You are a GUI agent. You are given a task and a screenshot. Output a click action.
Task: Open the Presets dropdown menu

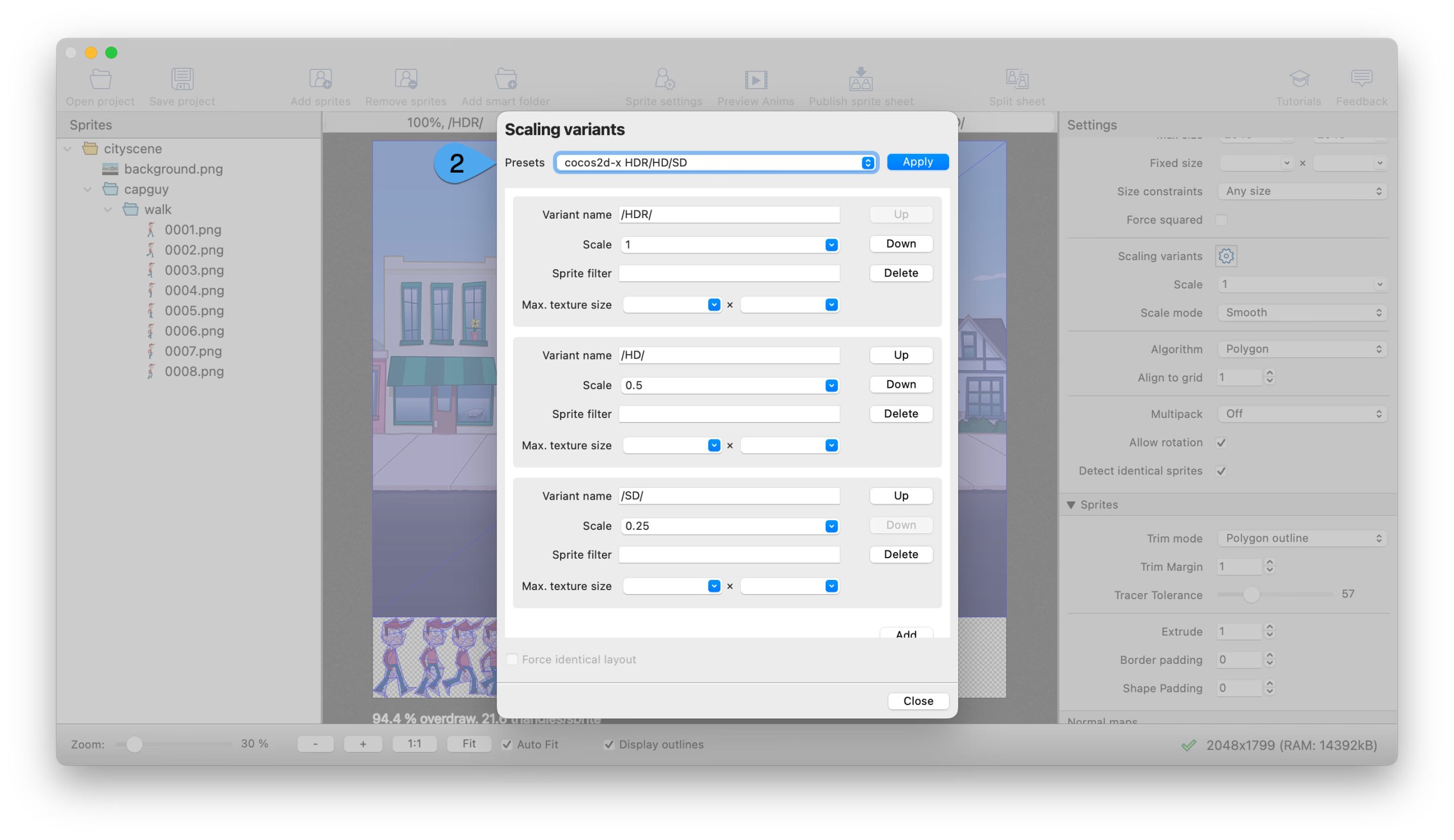click(x=715, y=162)
